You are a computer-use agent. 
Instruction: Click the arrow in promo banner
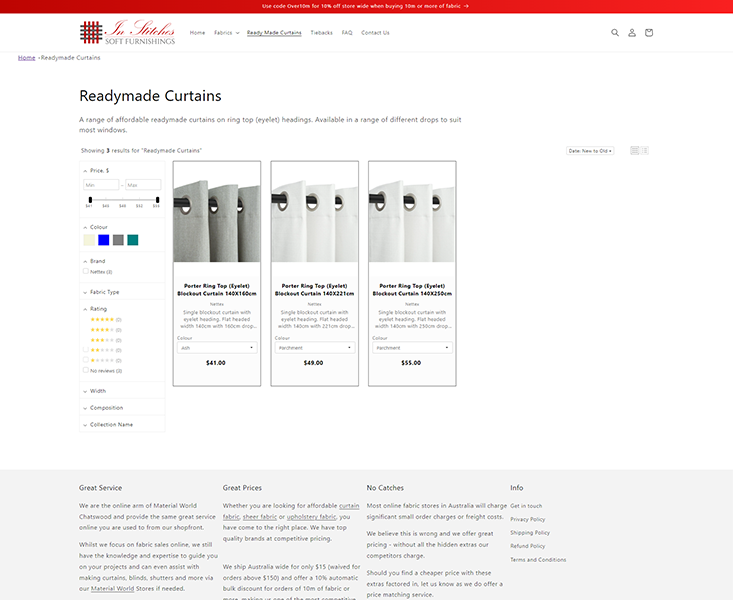pyautogui.click(x=466, y=6)
